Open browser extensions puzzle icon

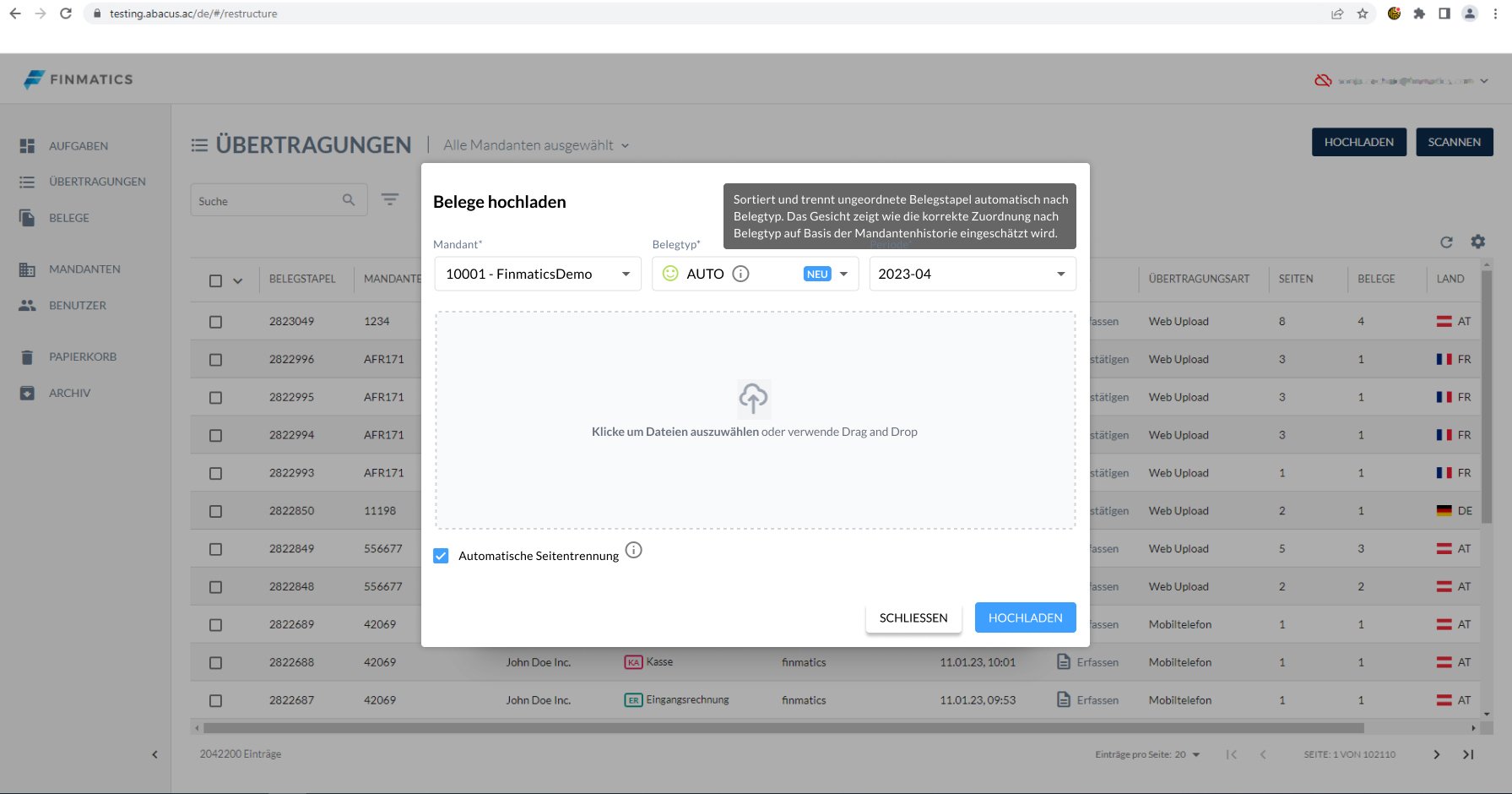click(1419, 14)
